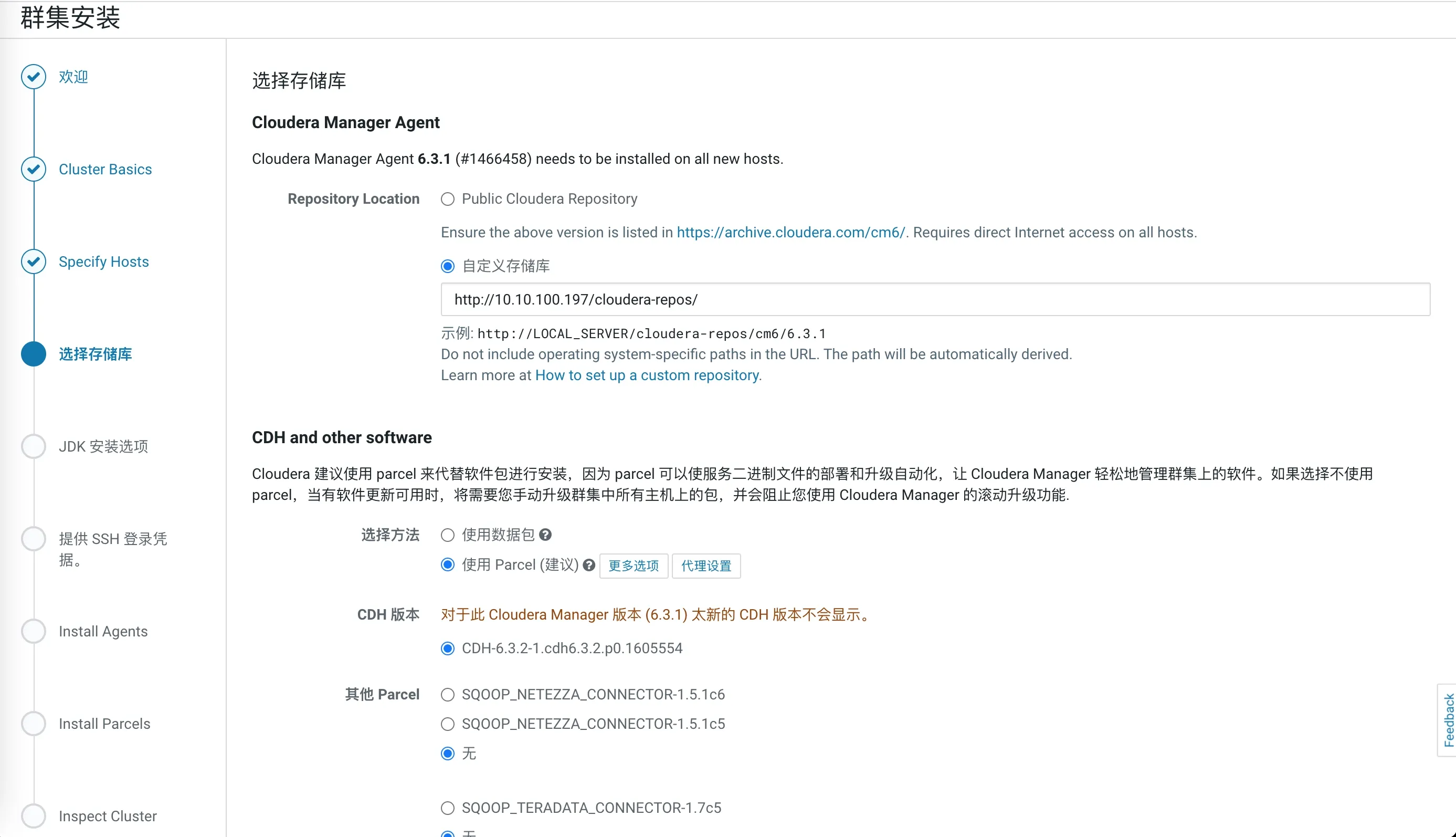Select the Public Cloudera Repository radio button
The image size is (1456, 837).
(x=448, y=199)
